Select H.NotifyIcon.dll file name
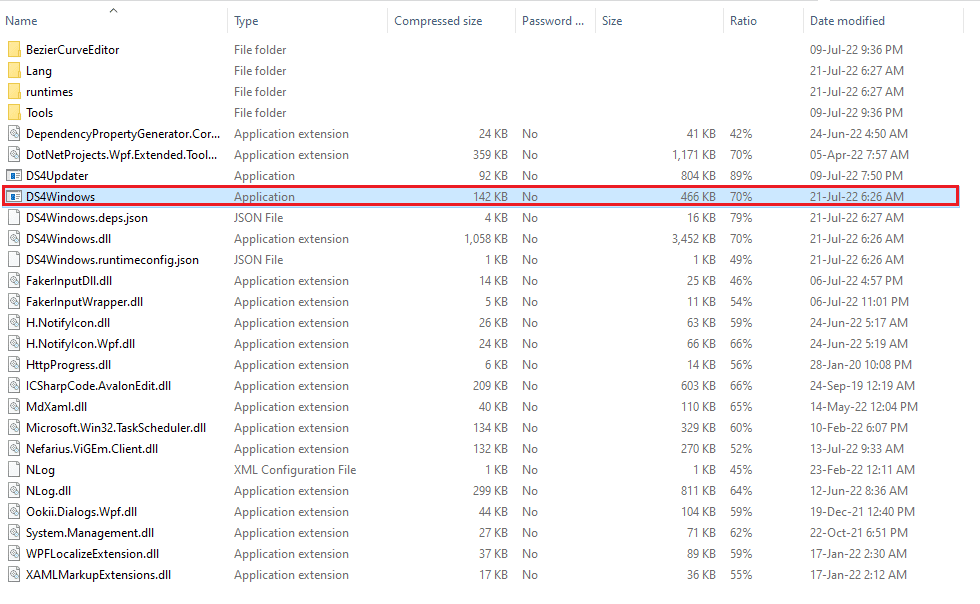The height and width of the screenshot is (604, 980). click(x=68, y=323)
